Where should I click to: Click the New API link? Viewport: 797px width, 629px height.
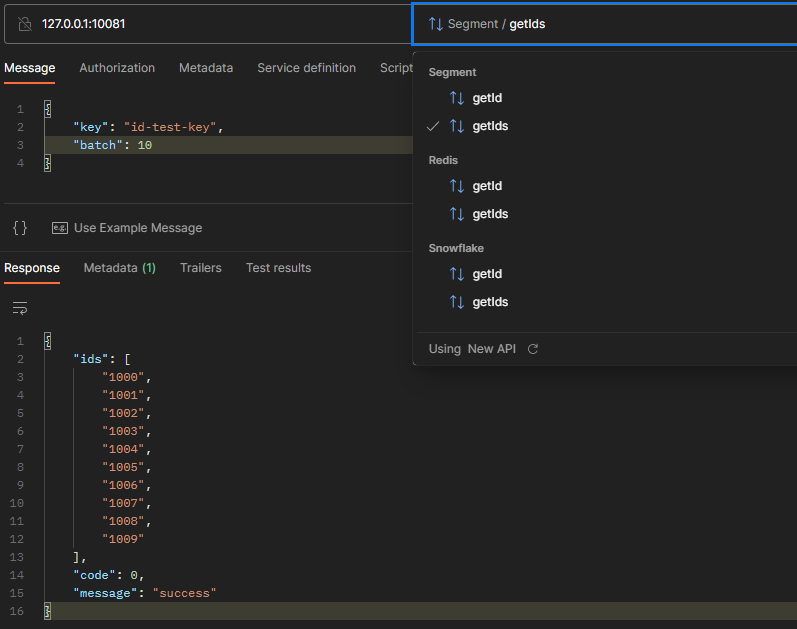(492, 349)
